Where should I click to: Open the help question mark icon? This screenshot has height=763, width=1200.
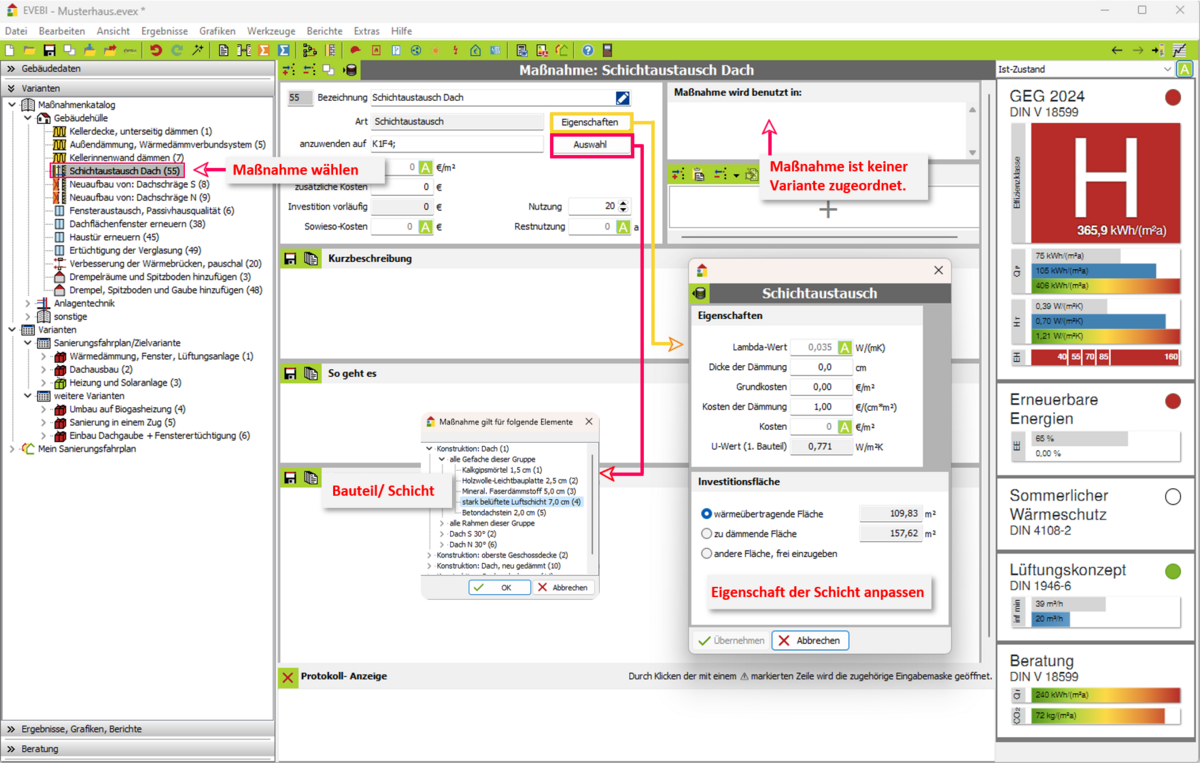[588, 50]
